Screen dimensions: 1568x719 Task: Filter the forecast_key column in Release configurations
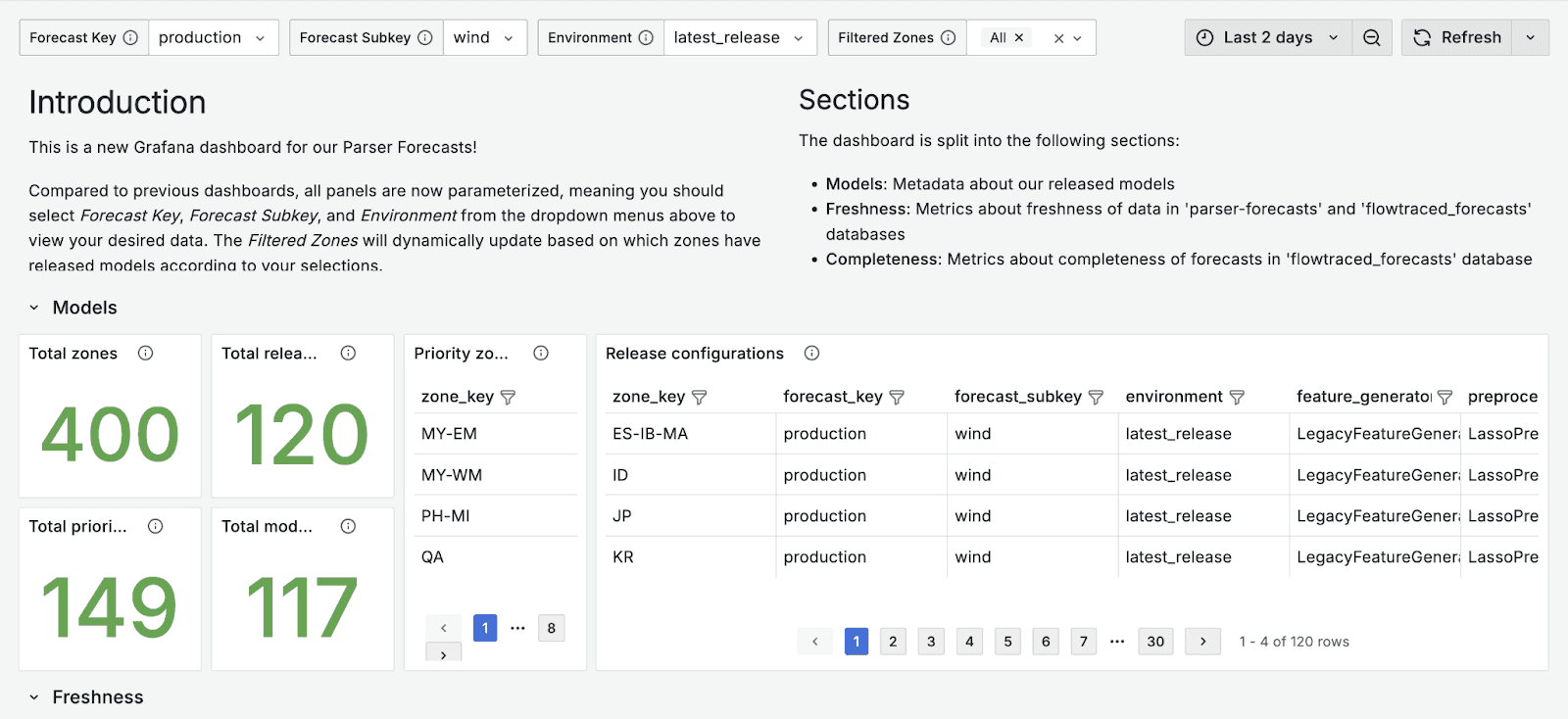point(897,397)
